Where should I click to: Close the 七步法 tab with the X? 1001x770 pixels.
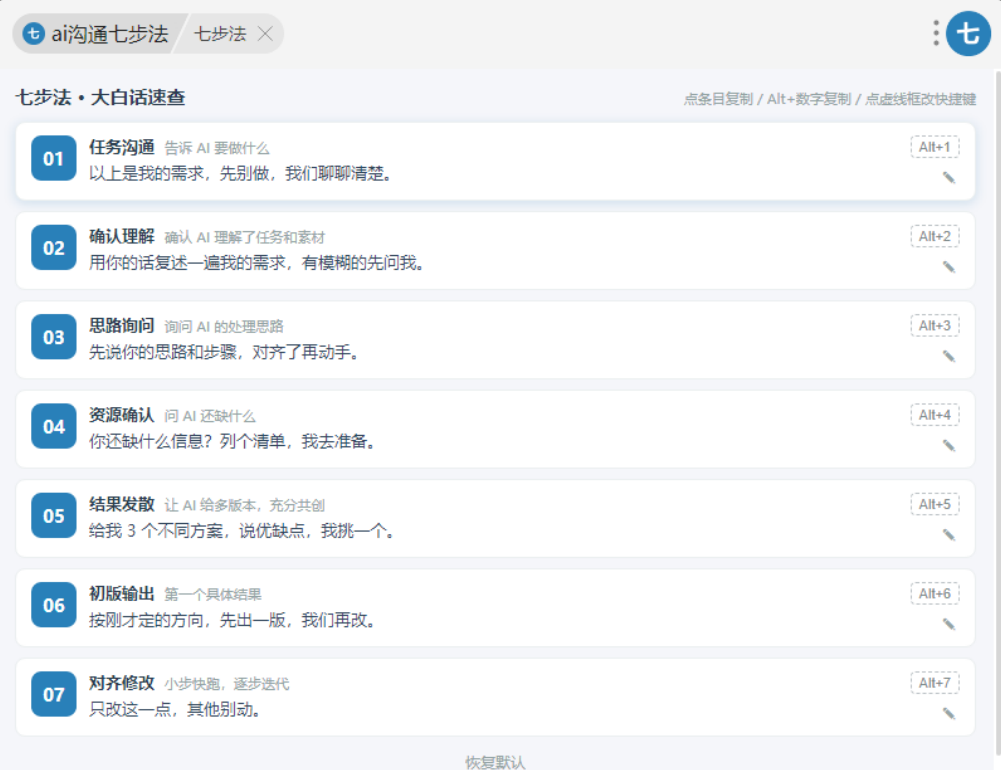265,33
